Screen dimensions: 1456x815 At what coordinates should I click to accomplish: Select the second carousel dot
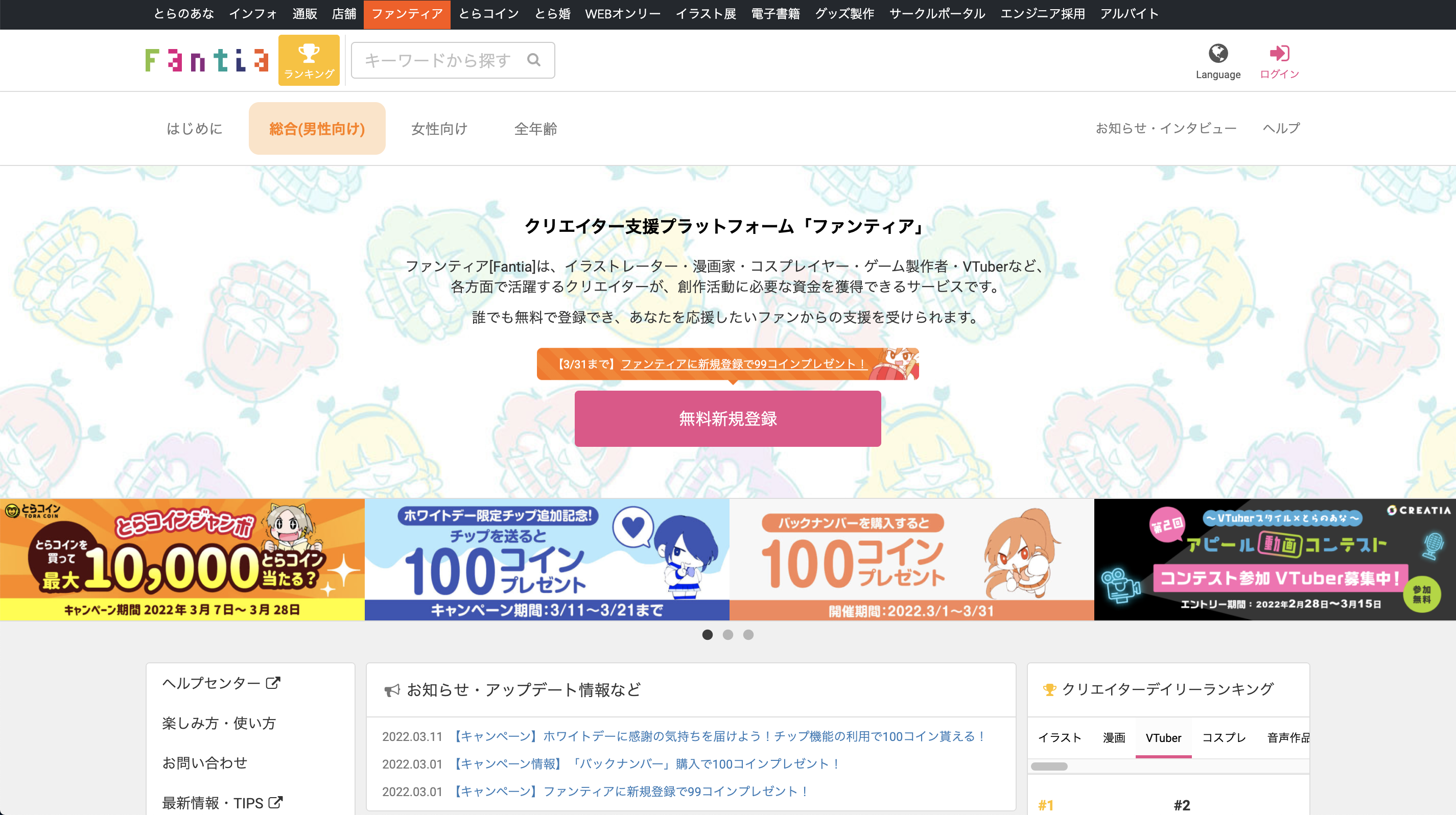[727, 635]
